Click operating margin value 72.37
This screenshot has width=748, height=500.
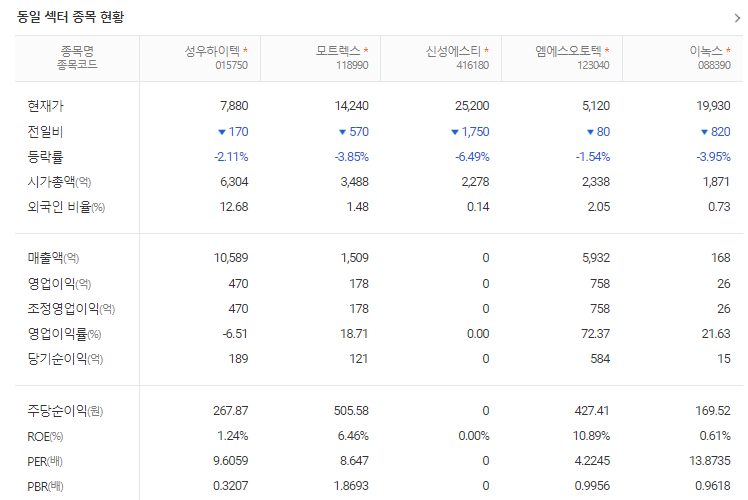click(595, 334)
